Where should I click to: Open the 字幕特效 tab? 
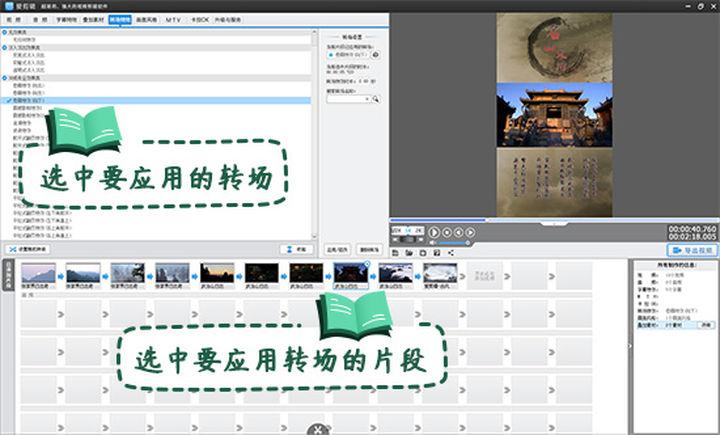pyautogui.click(x=67, y=20)
